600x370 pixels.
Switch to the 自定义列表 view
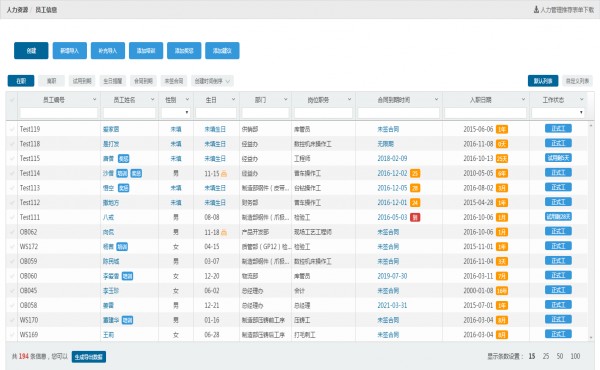coord(577,81)
